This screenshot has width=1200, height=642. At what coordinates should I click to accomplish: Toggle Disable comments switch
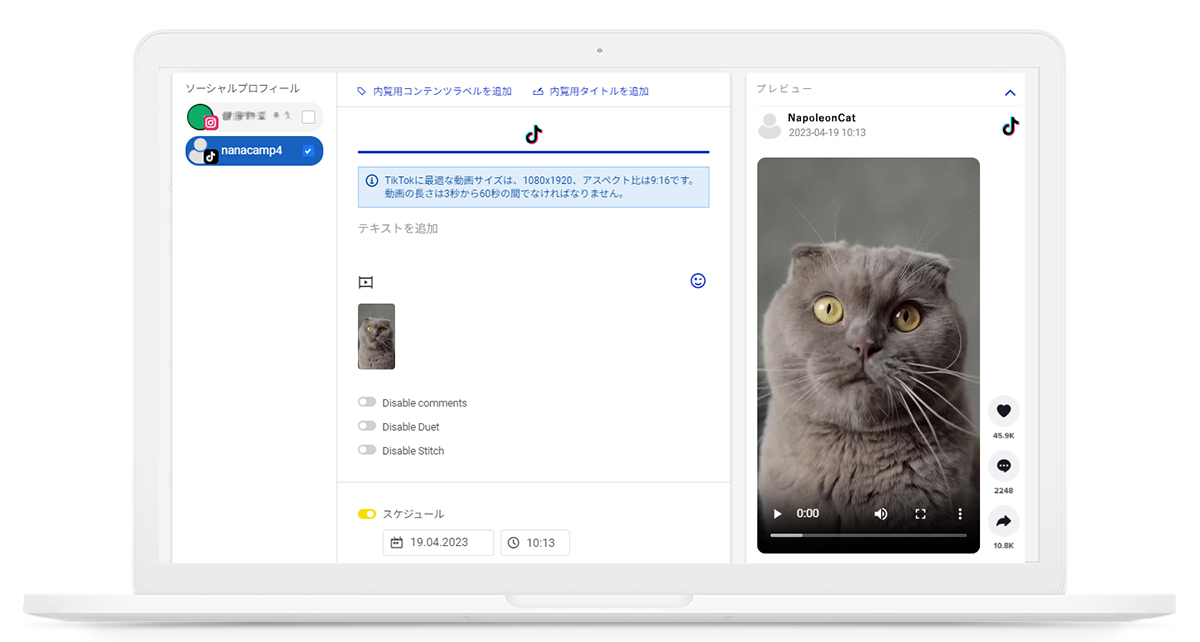(x=367, y=402)
